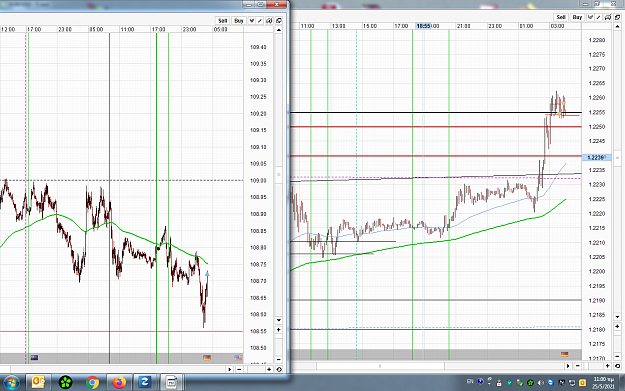Click the US flag session marker in left chart
The image size is (625, 391).
click(x=238, y=358)
